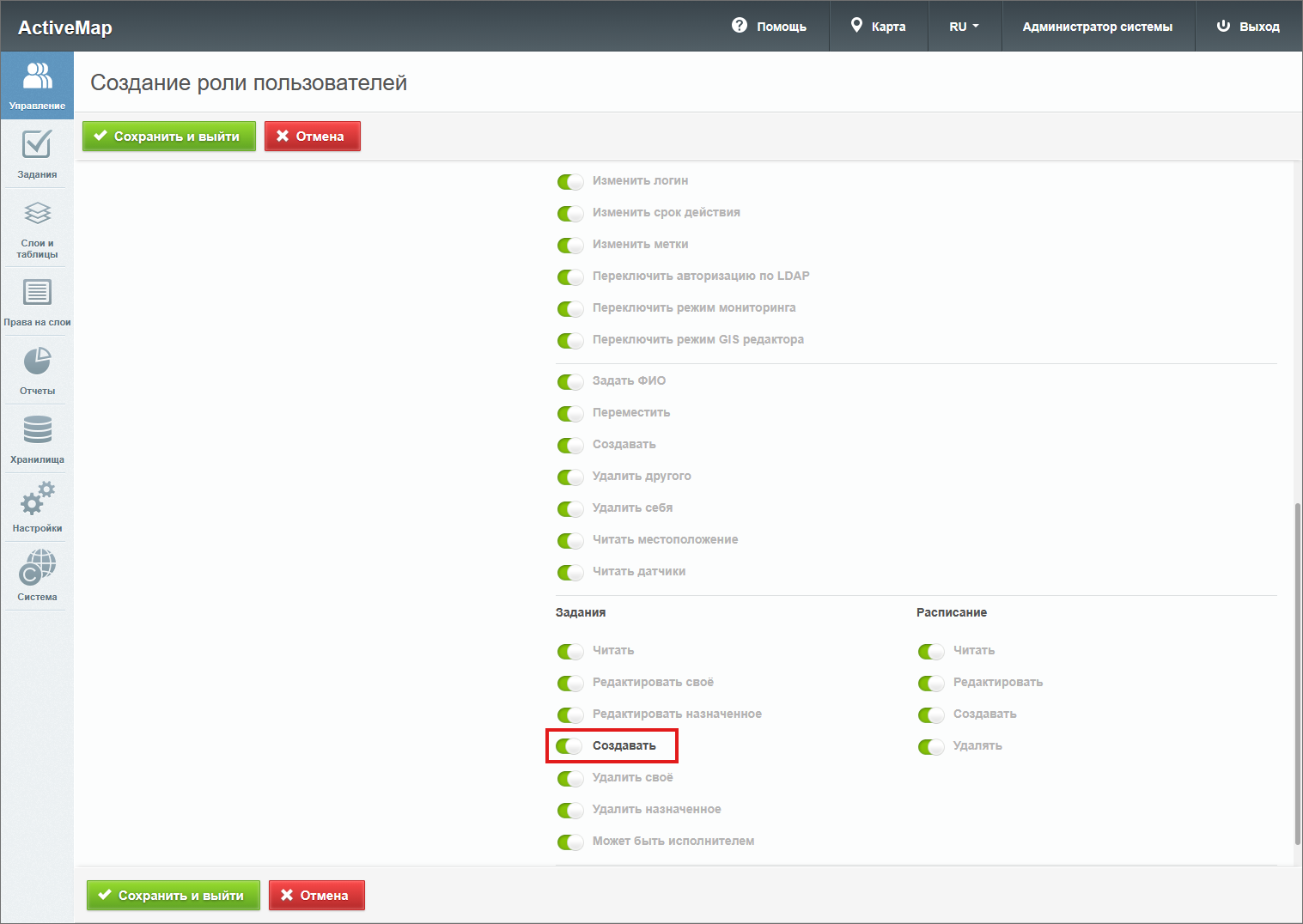
Task: Open the Управление sidebar section
Action: click(37, 84)
